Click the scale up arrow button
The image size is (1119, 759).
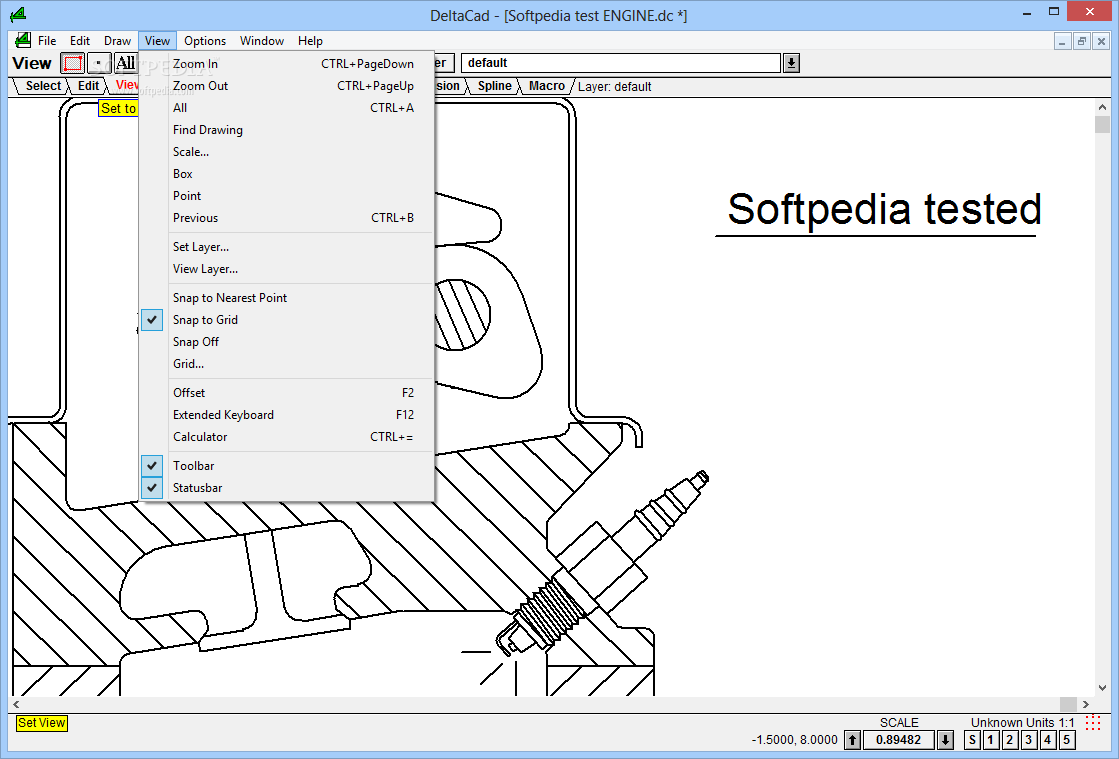click(852, 740)
